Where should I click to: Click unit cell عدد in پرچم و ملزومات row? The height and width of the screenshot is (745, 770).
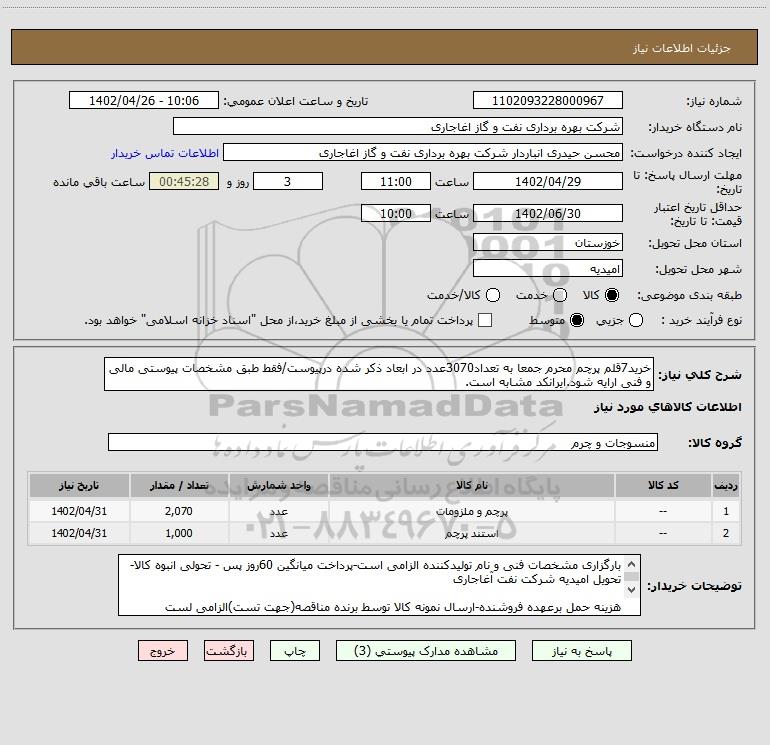(278, 511)
